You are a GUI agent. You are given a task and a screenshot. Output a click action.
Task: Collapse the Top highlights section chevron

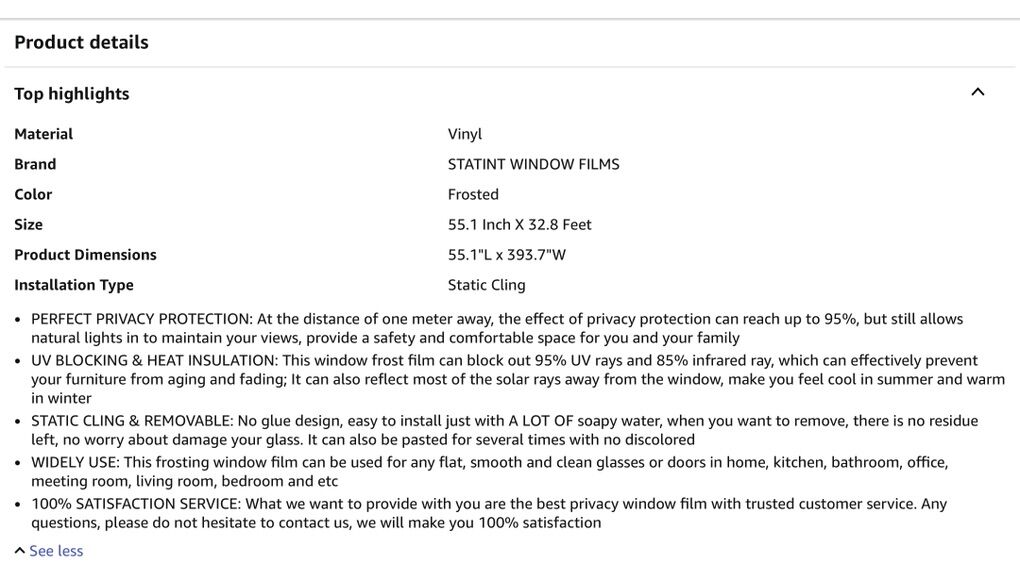(977, 92)
